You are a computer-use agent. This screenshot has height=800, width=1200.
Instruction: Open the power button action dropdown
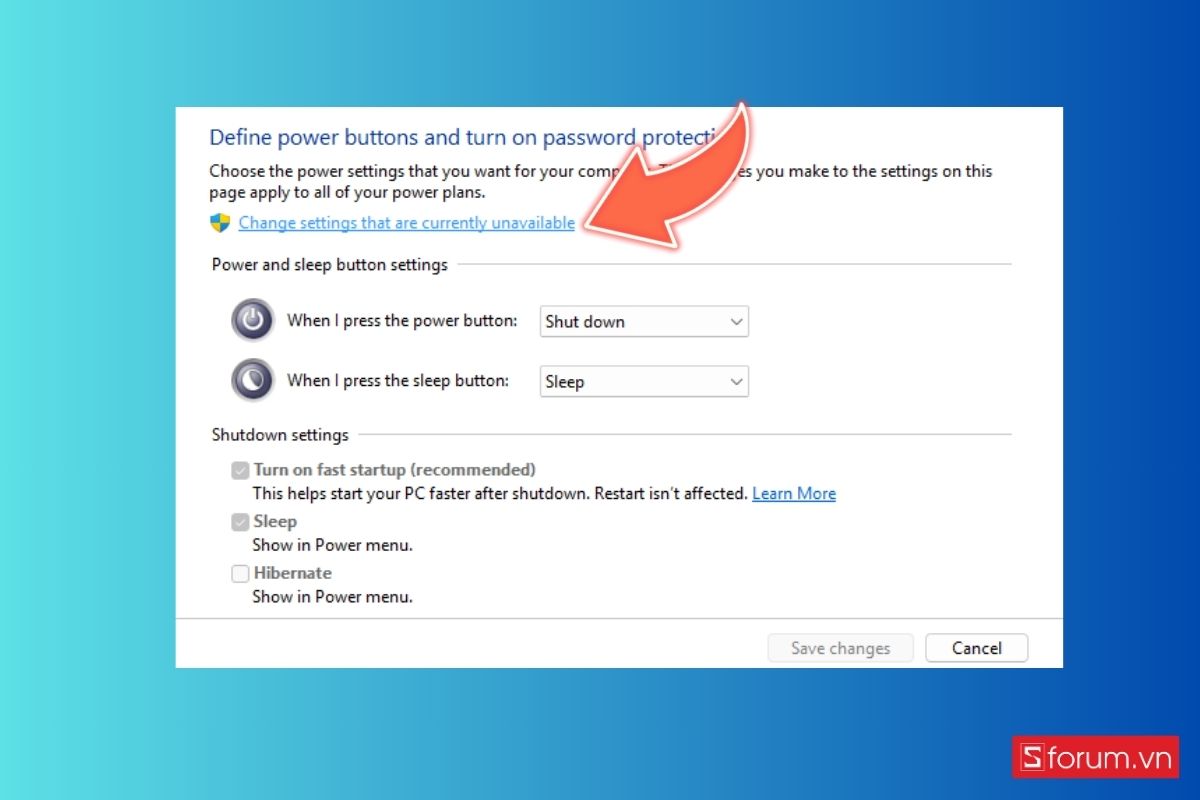point(644,321)
